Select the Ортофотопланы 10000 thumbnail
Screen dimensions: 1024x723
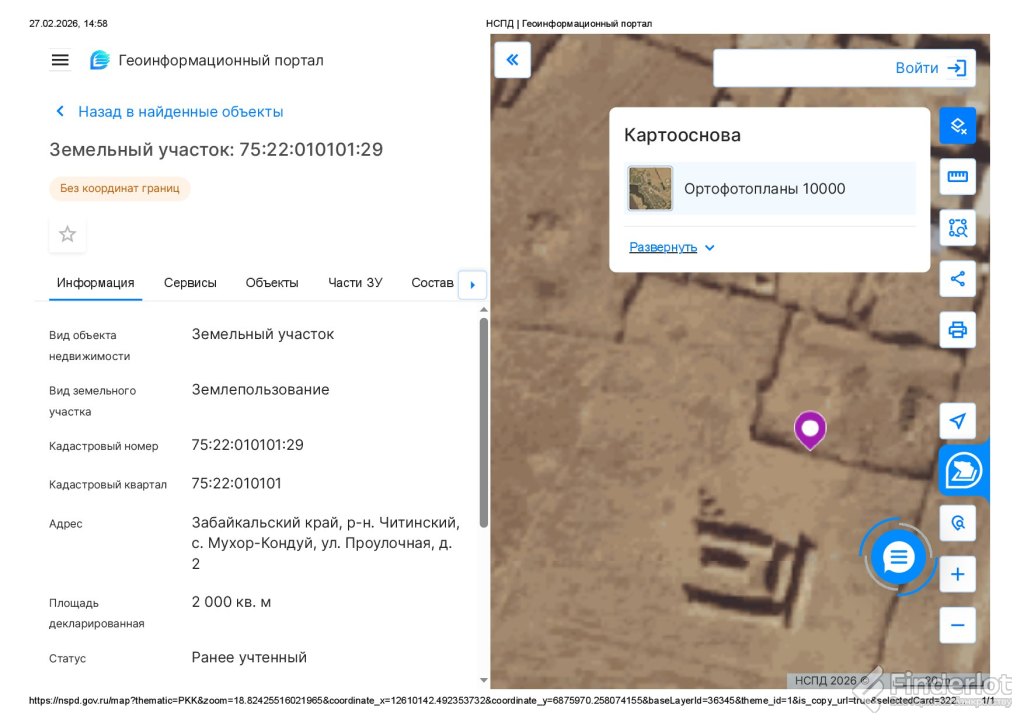pos(650,188)
